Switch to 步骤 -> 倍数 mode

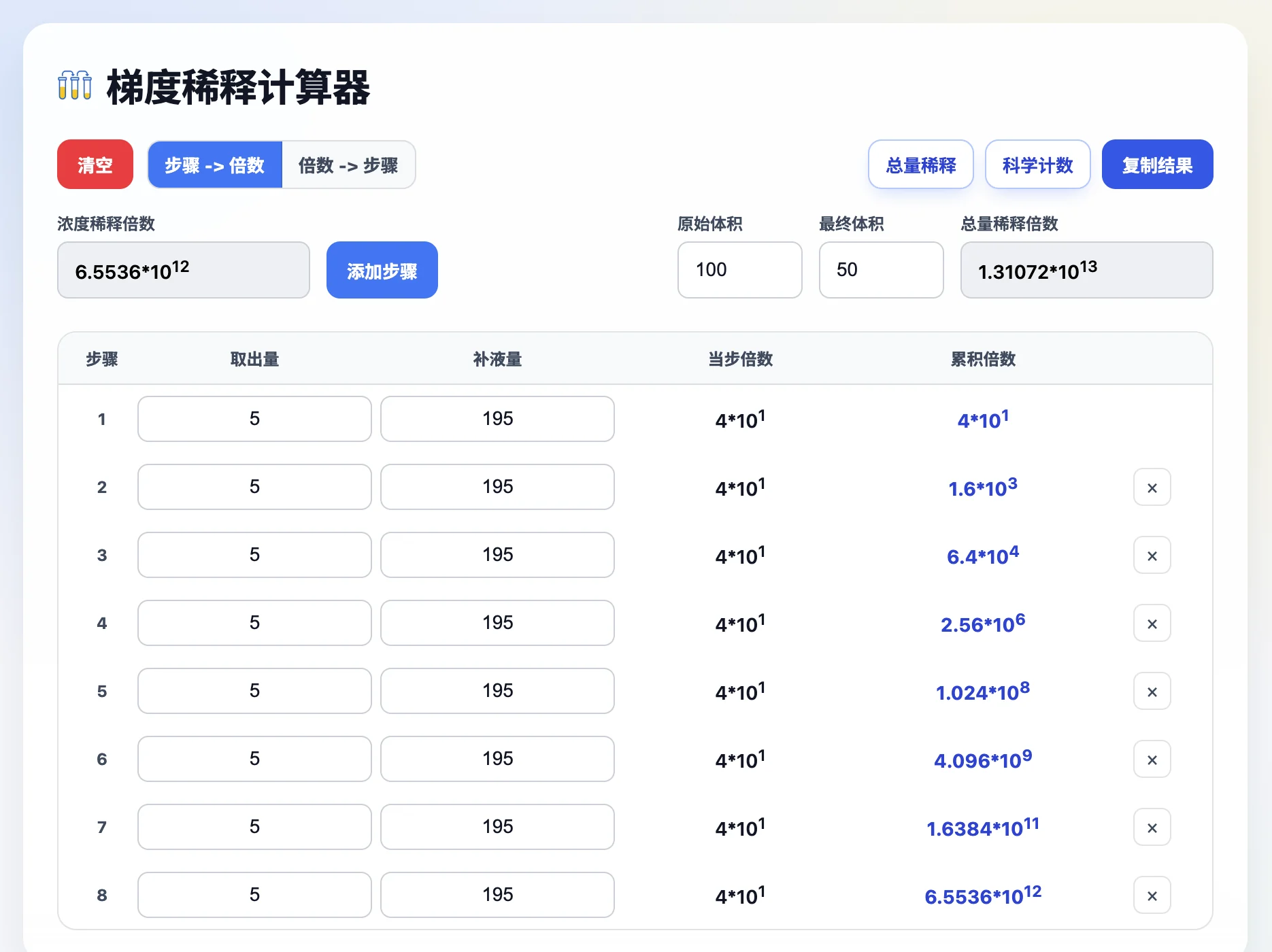(214, 165)
